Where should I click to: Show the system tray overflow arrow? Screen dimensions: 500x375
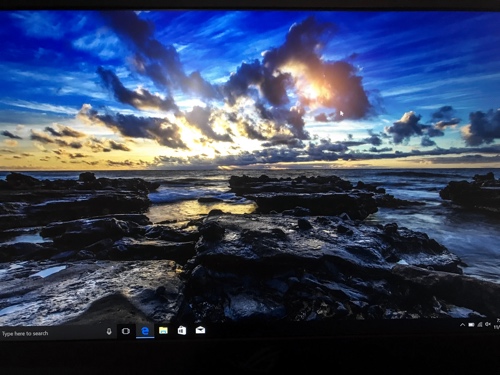[463, 325]
